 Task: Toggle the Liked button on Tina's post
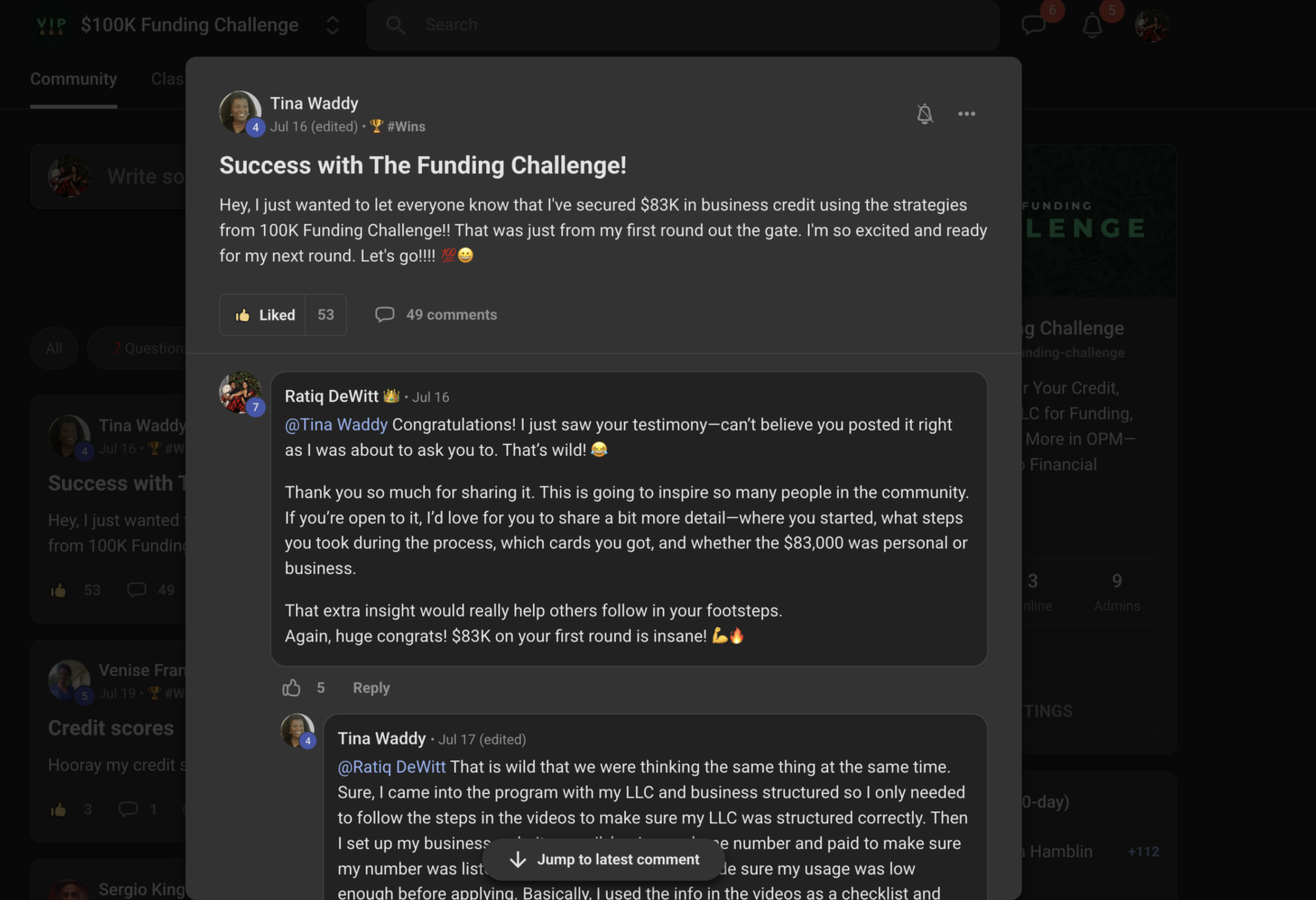[x=264, y=315]
